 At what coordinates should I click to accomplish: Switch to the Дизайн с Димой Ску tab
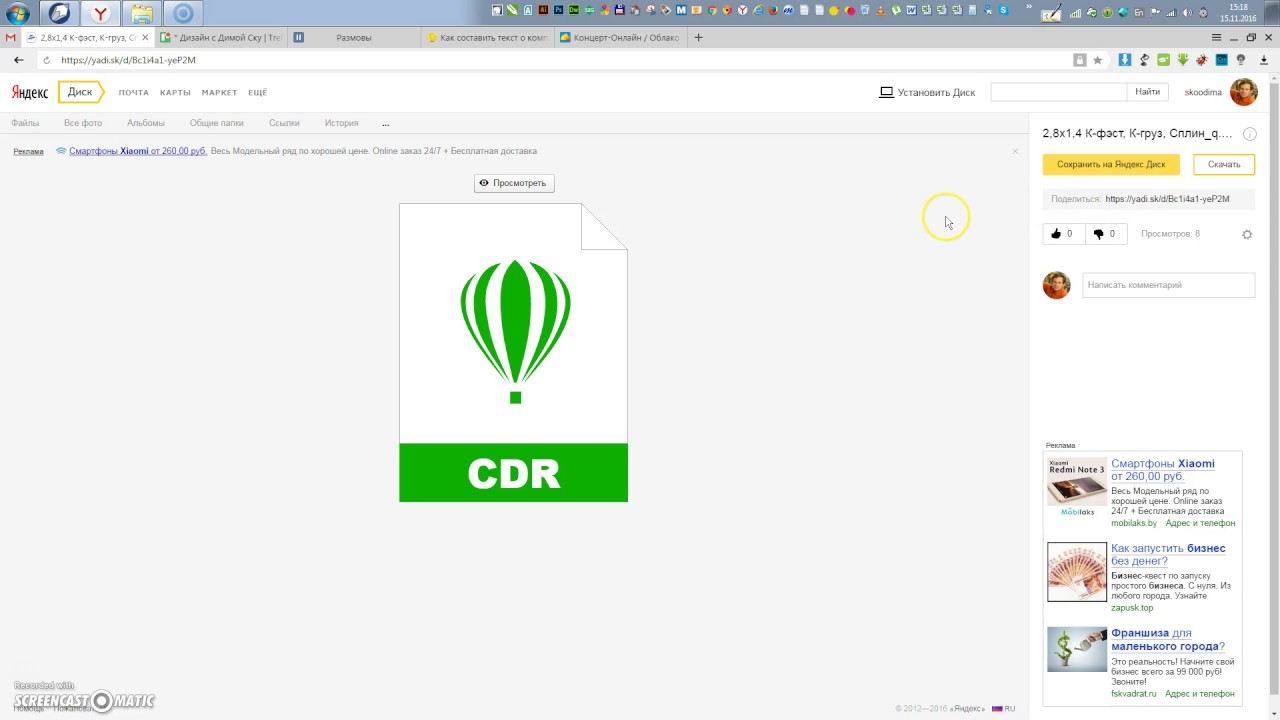(219, 37)
